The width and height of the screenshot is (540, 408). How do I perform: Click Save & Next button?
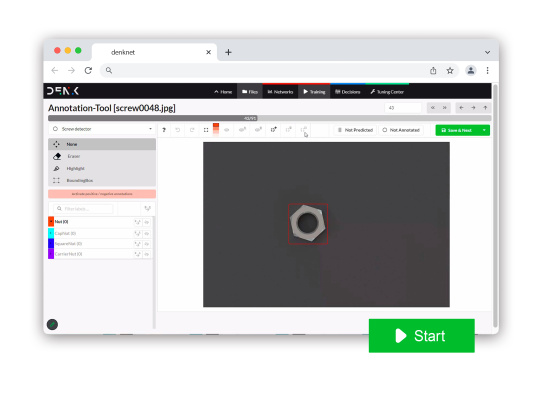pyautogui.click(x=457, y=130)
